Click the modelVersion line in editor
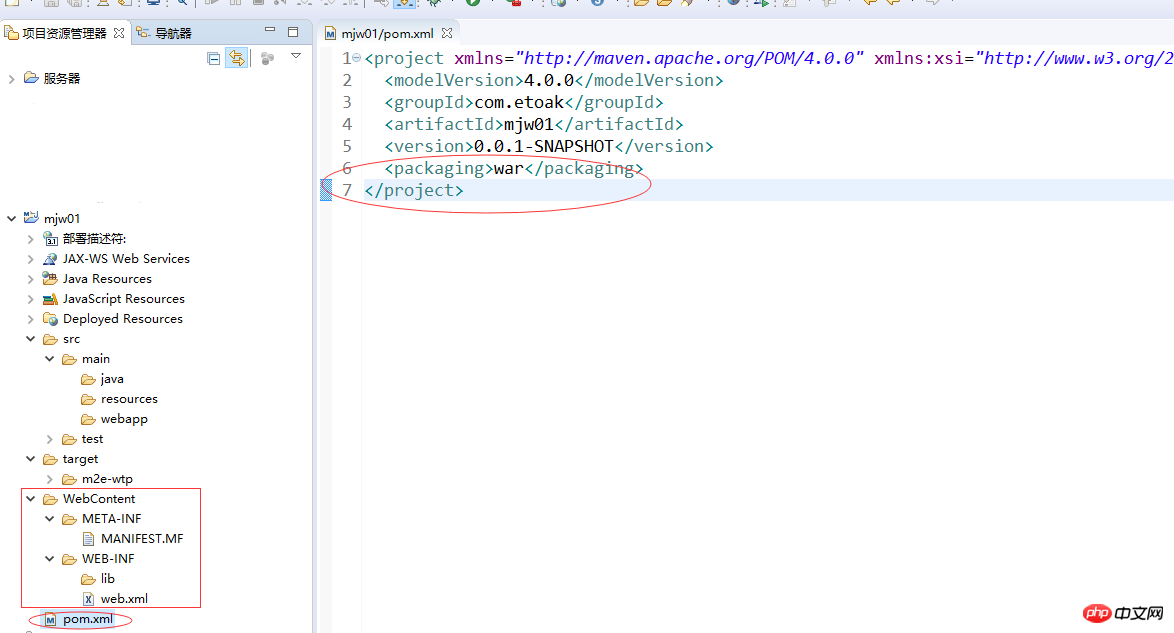This screenshot has height=633, width=1174. point(554,80)
